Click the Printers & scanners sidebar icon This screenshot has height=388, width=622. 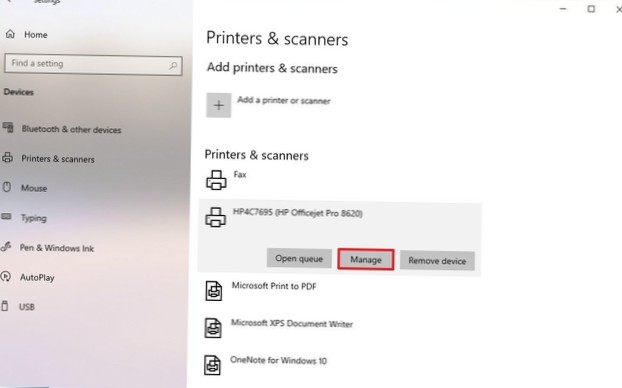tap(7, 158)
